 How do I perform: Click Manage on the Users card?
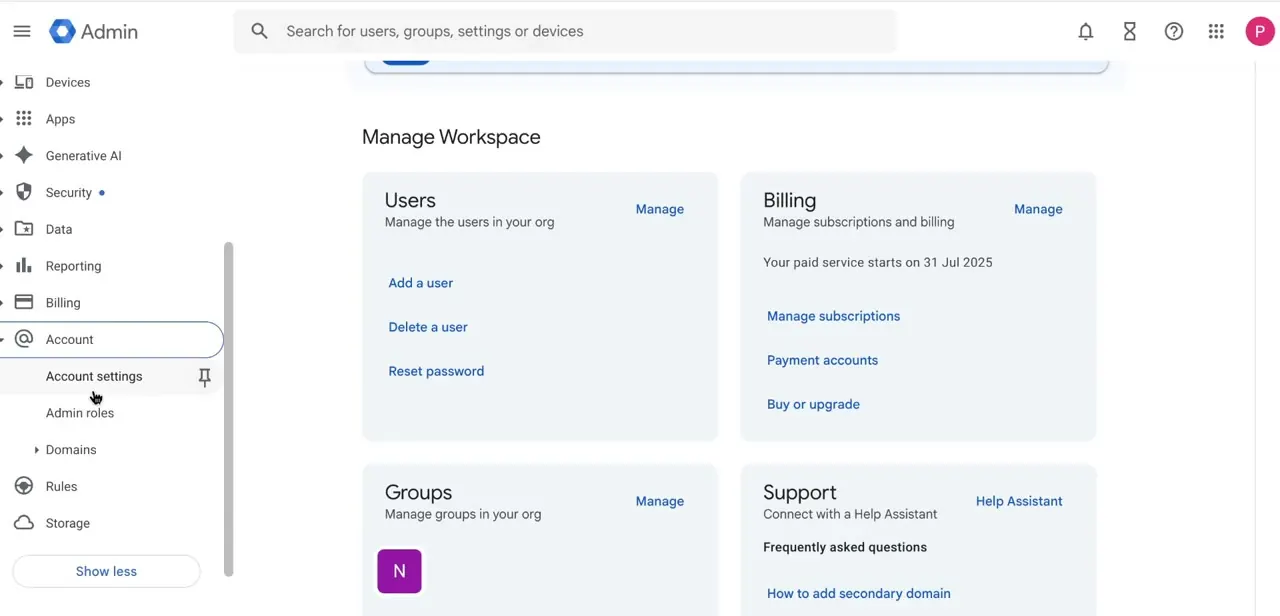coord(660,209)
